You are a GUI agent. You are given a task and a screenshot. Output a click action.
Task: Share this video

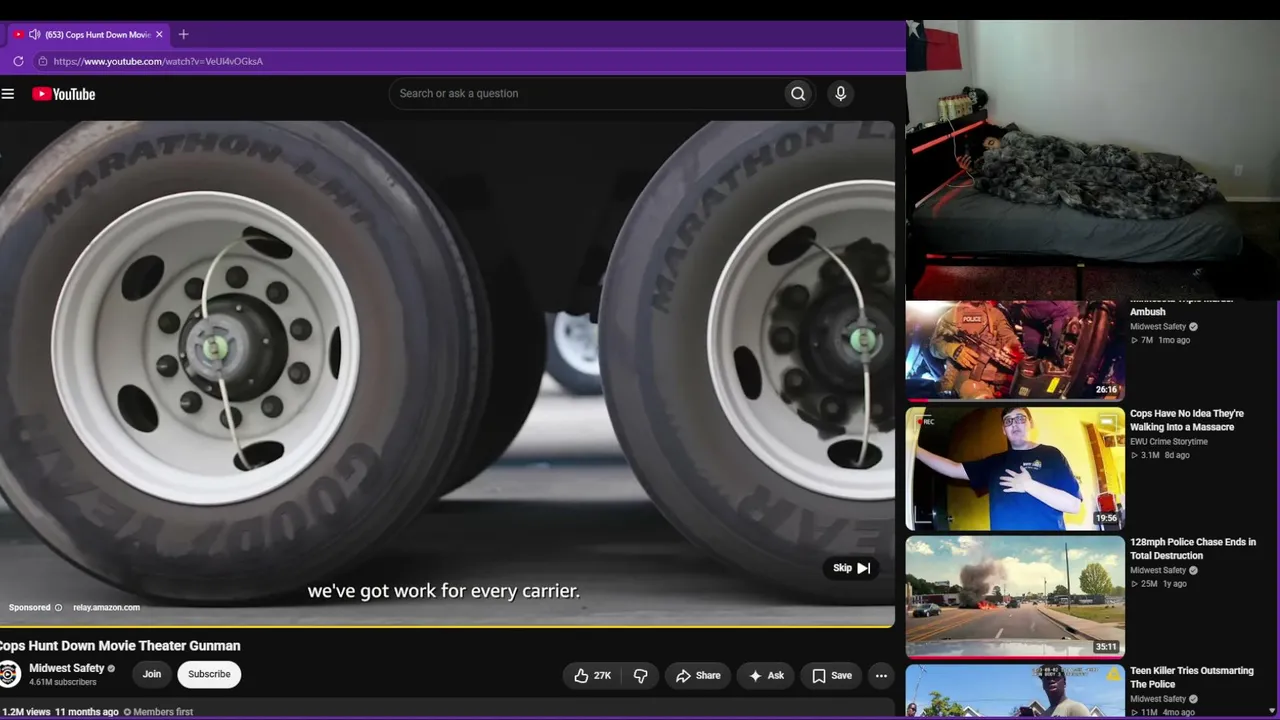click(697, 676)
